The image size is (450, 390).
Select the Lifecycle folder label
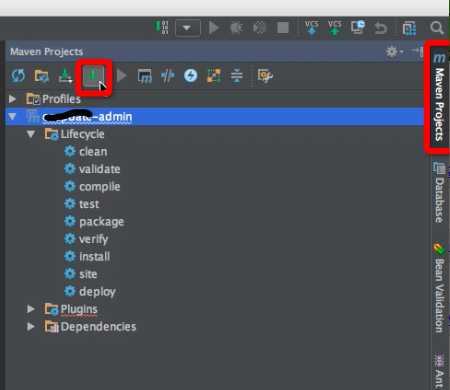point(82,134)
